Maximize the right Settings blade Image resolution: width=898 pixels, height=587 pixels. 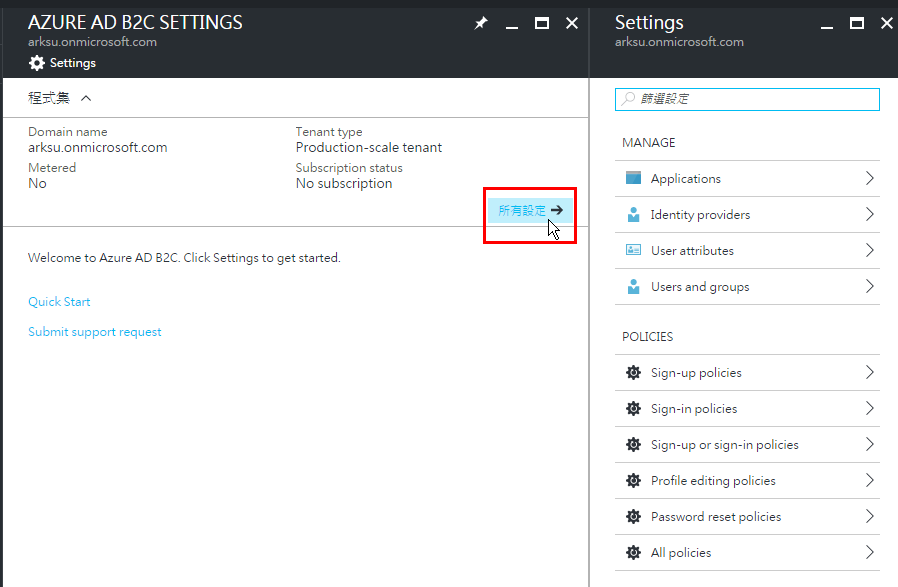point(857,23)
